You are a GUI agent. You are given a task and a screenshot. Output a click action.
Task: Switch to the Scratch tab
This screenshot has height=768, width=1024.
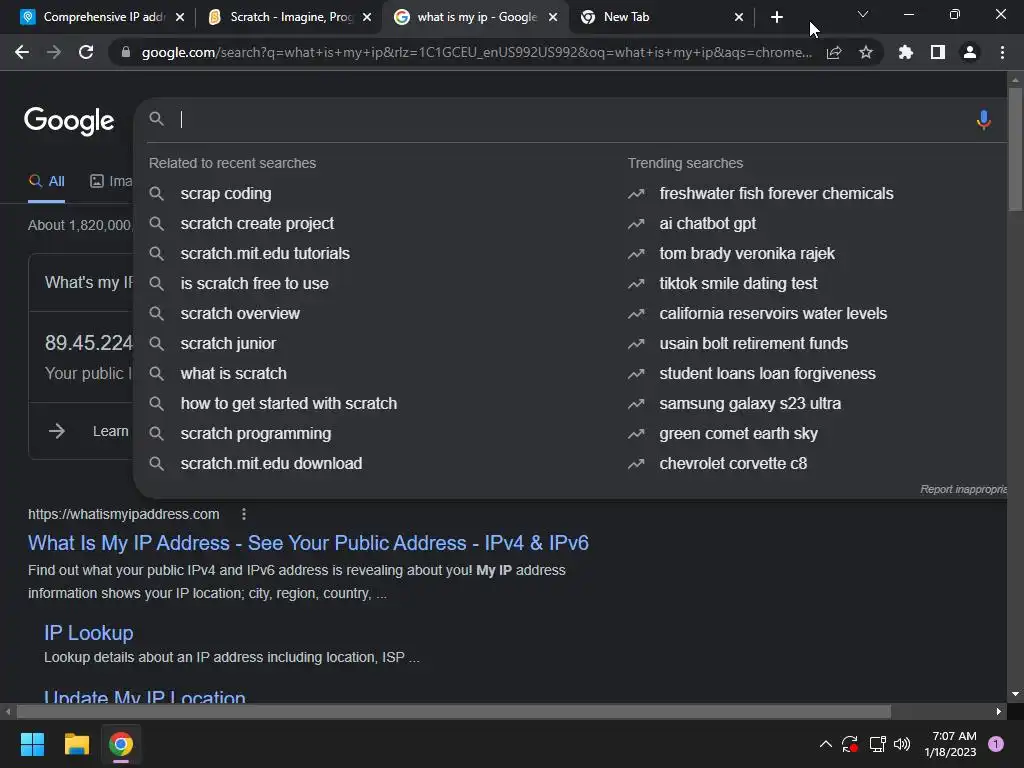[x=290, y=17]
